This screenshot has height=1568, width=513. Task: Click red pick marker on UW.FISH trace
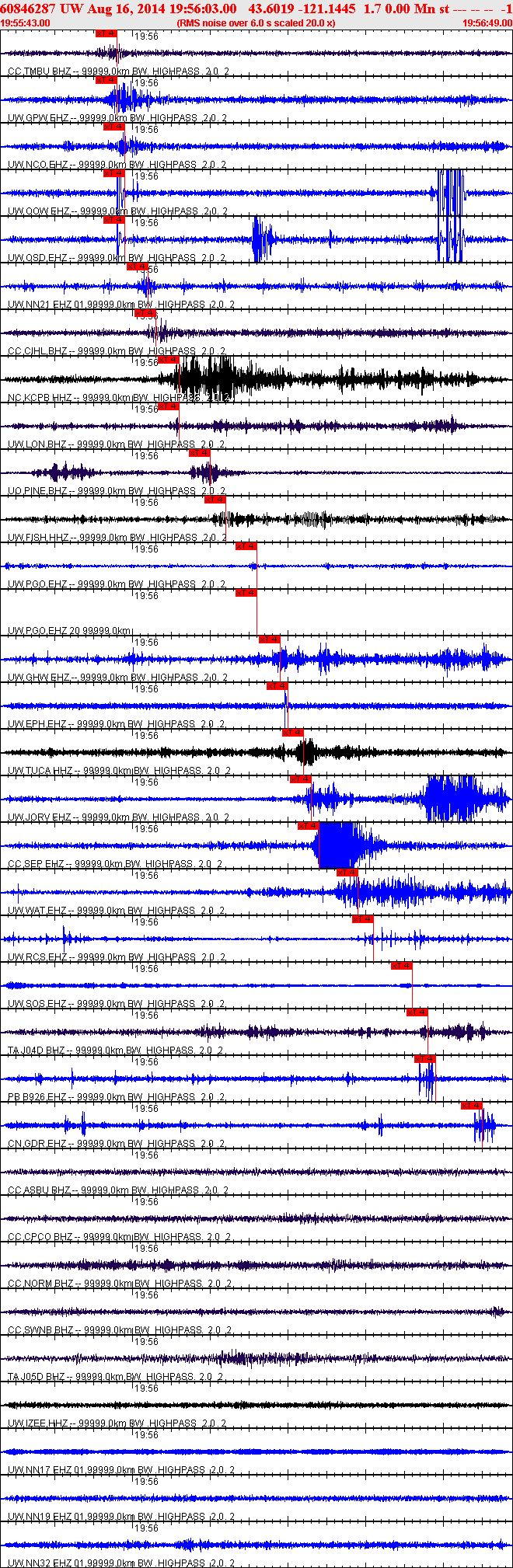tap(215, 500)
